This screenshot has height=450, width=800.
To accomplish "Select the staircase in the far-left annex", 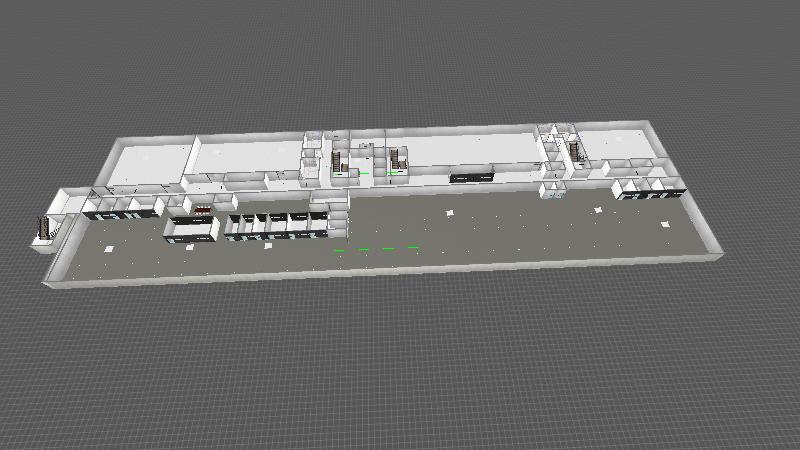I will point(42,228).
